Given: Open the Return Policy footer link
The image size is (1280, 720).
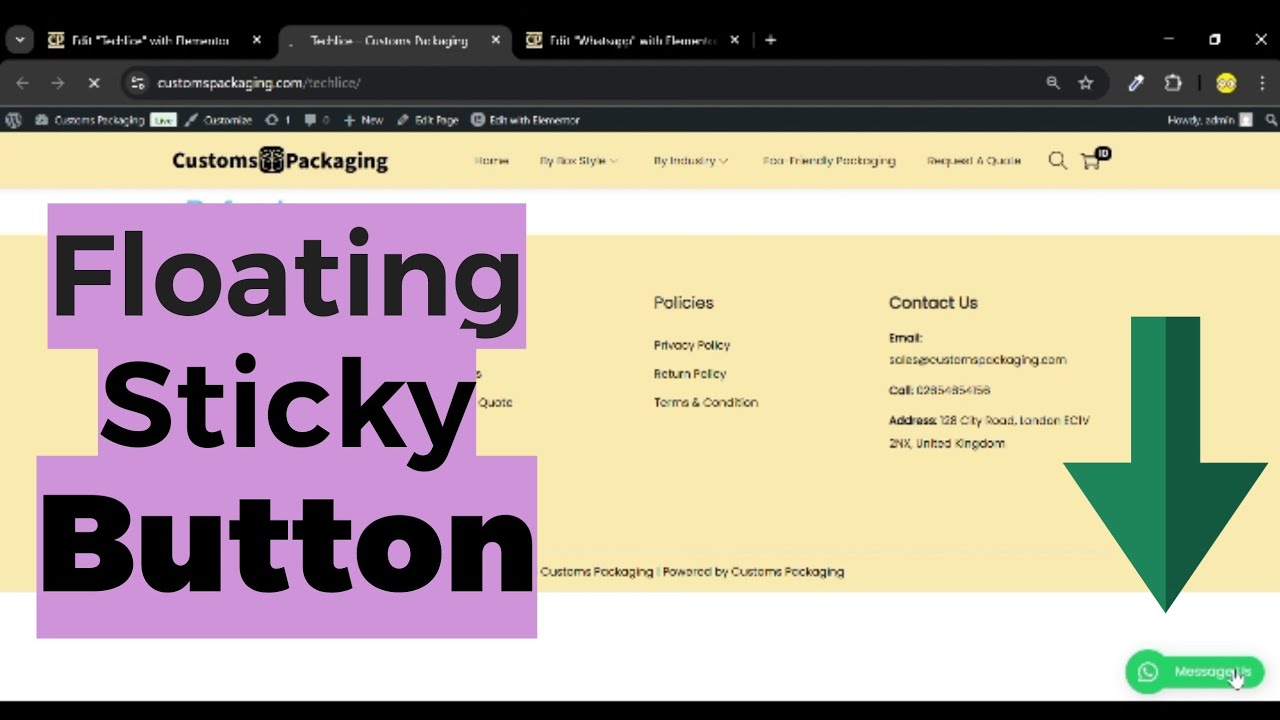Looking at the screenshot, I should click(690, 374).
